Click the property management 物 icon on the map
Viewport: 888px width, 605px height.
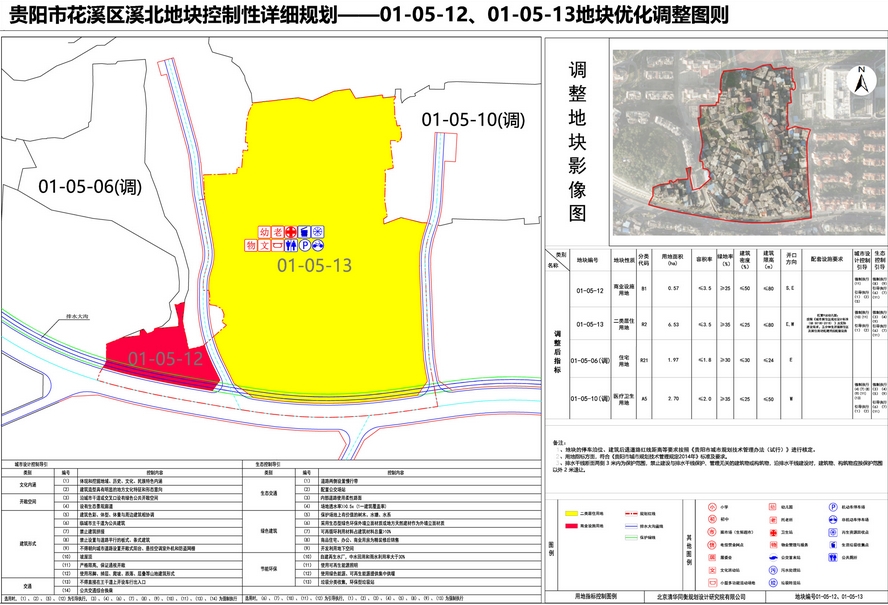251,245
